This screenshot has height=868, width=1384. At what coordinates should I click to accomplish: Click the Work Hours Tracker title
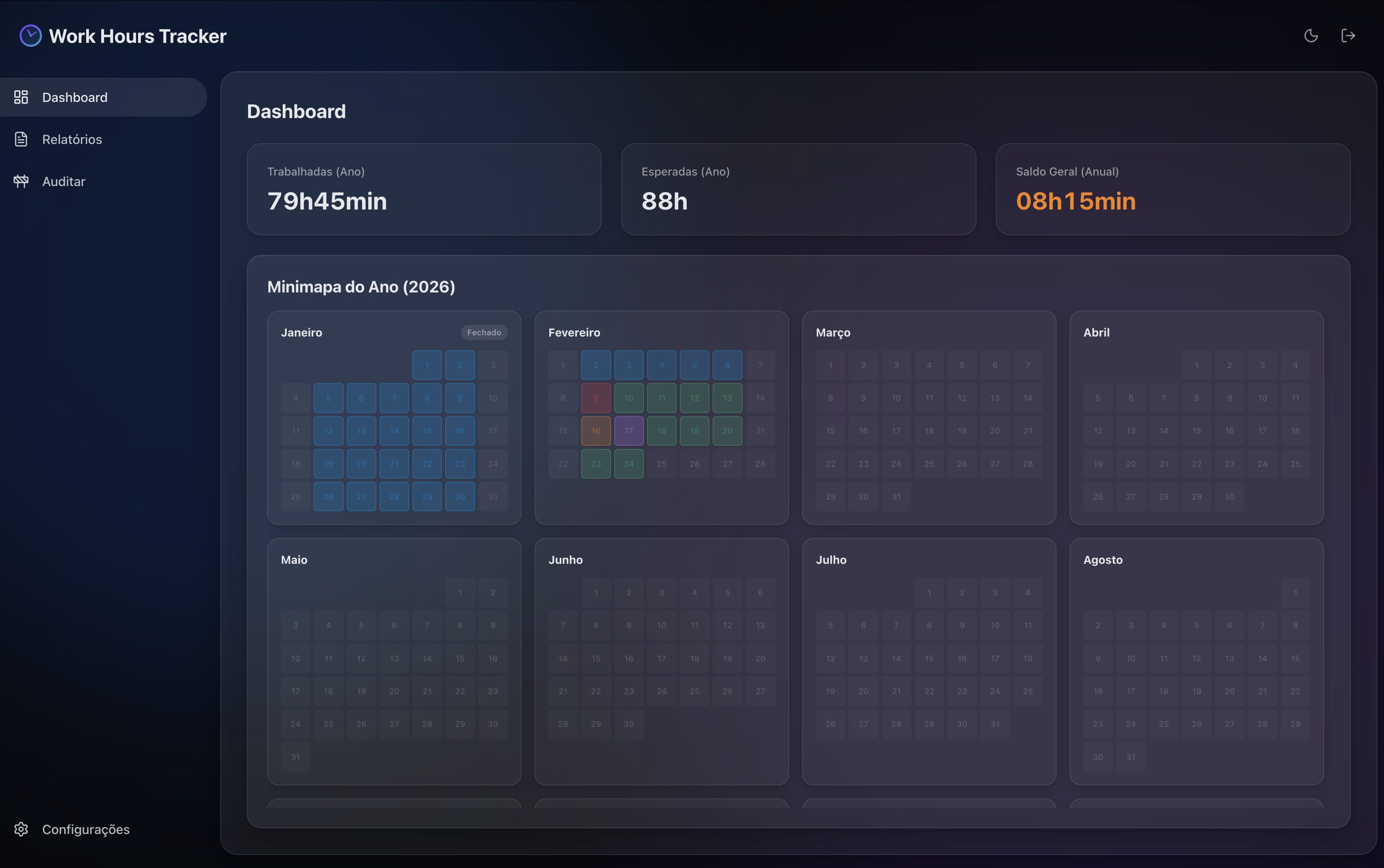click(x=138, y=36)
